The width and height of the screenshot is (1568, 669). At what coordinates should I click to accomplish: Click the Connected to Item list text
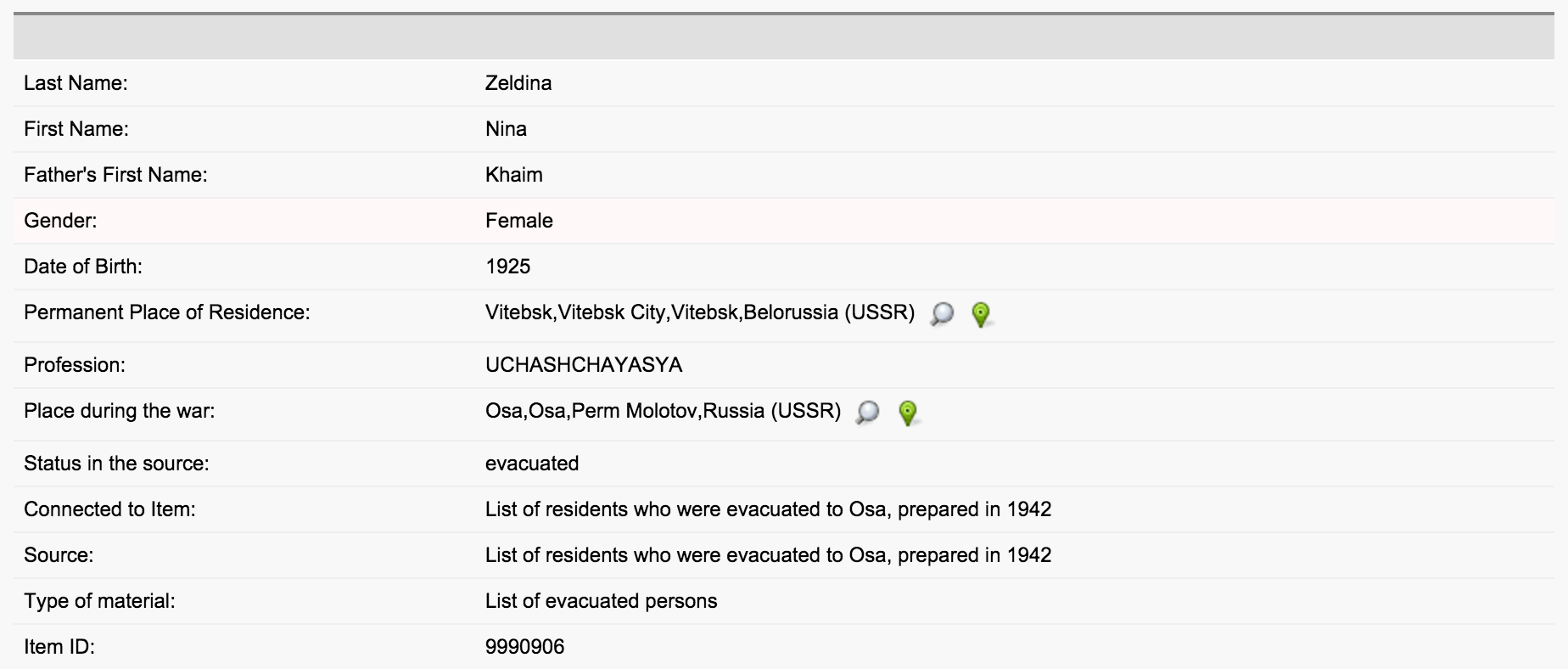[x=768, y=509]
